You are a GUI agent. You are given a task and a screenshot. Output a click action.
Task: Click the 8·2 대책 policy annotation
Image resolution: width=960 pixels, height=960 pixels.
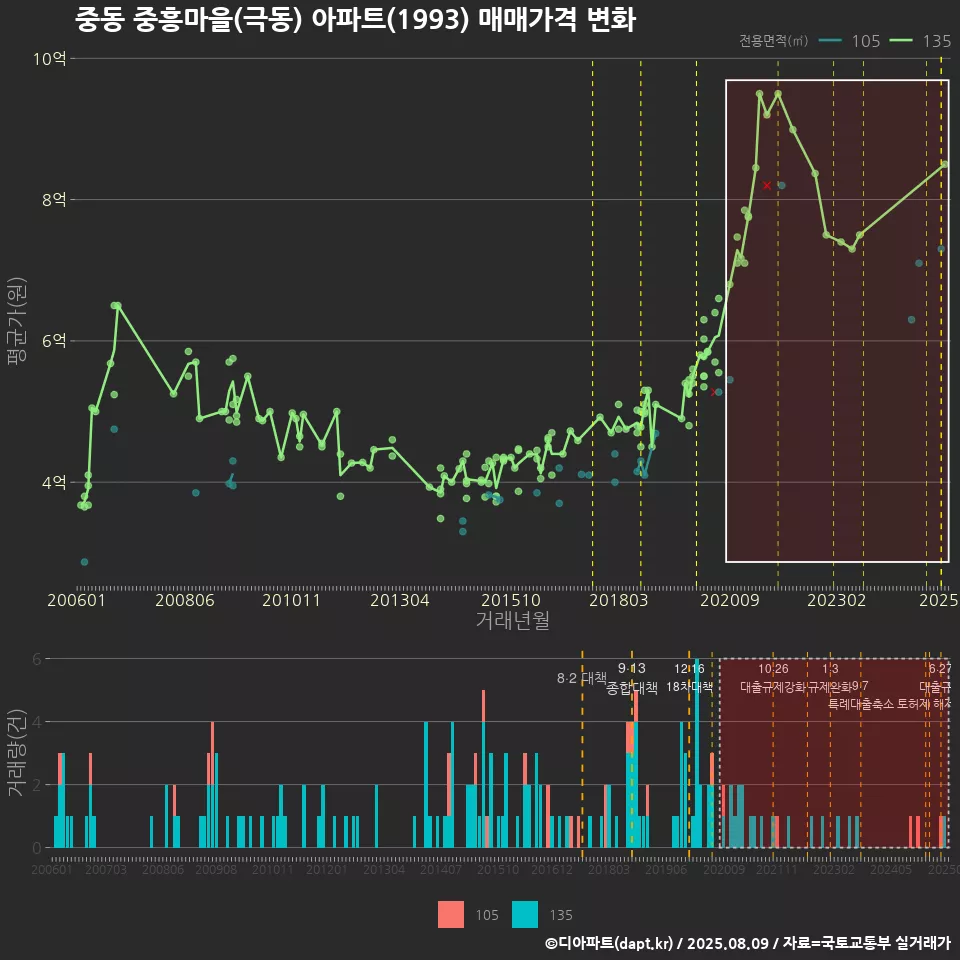click(582, 678)
